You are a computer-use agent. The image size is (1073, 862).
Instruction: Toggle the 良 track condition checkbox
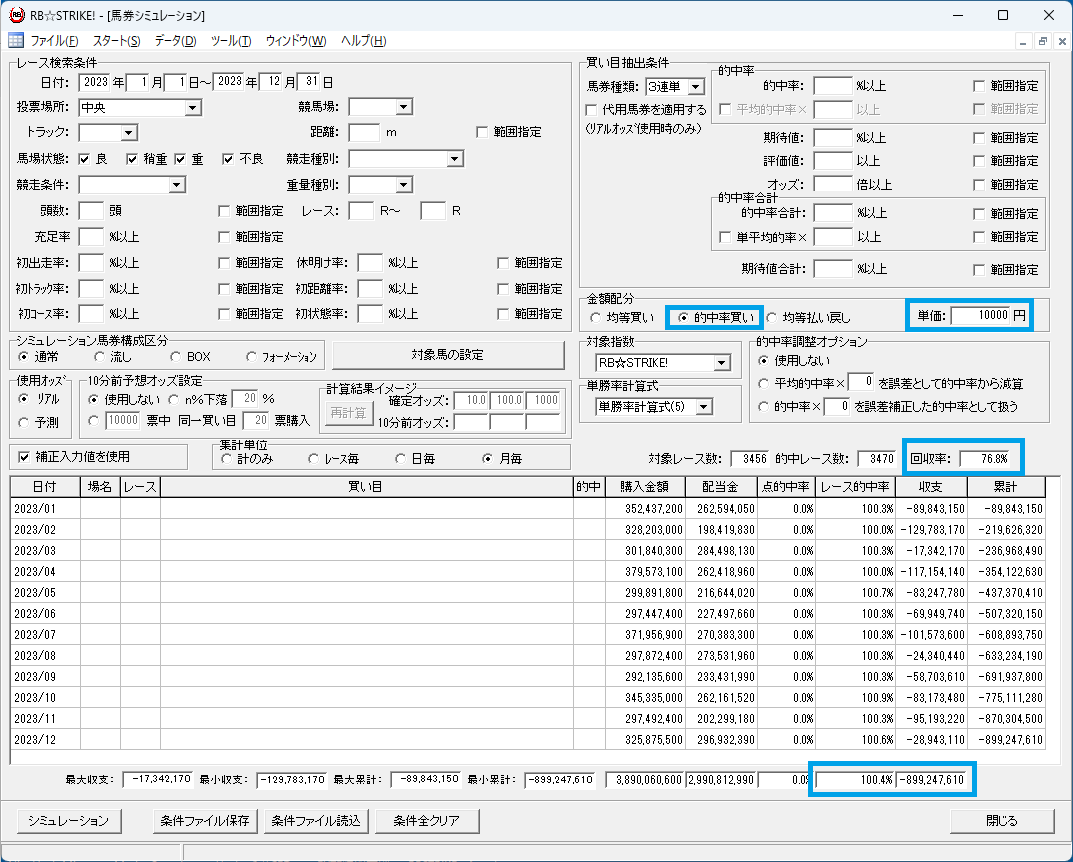pyautogui.click(x=84, y=159)
